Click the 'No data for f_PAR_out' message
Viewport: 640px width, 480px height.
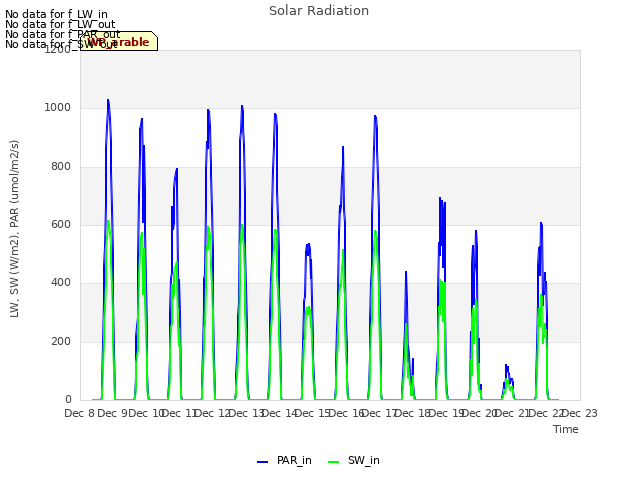pyautogui.click(x=63, y=34)
